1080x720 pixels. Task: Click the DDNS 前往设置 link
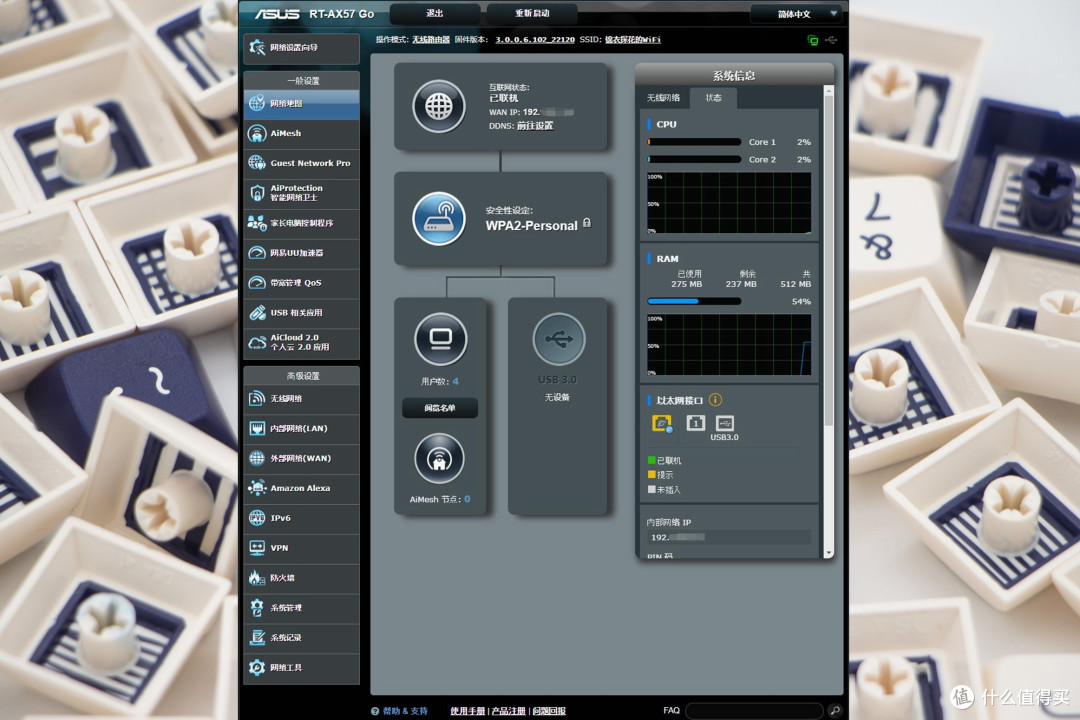click(535, 126)
